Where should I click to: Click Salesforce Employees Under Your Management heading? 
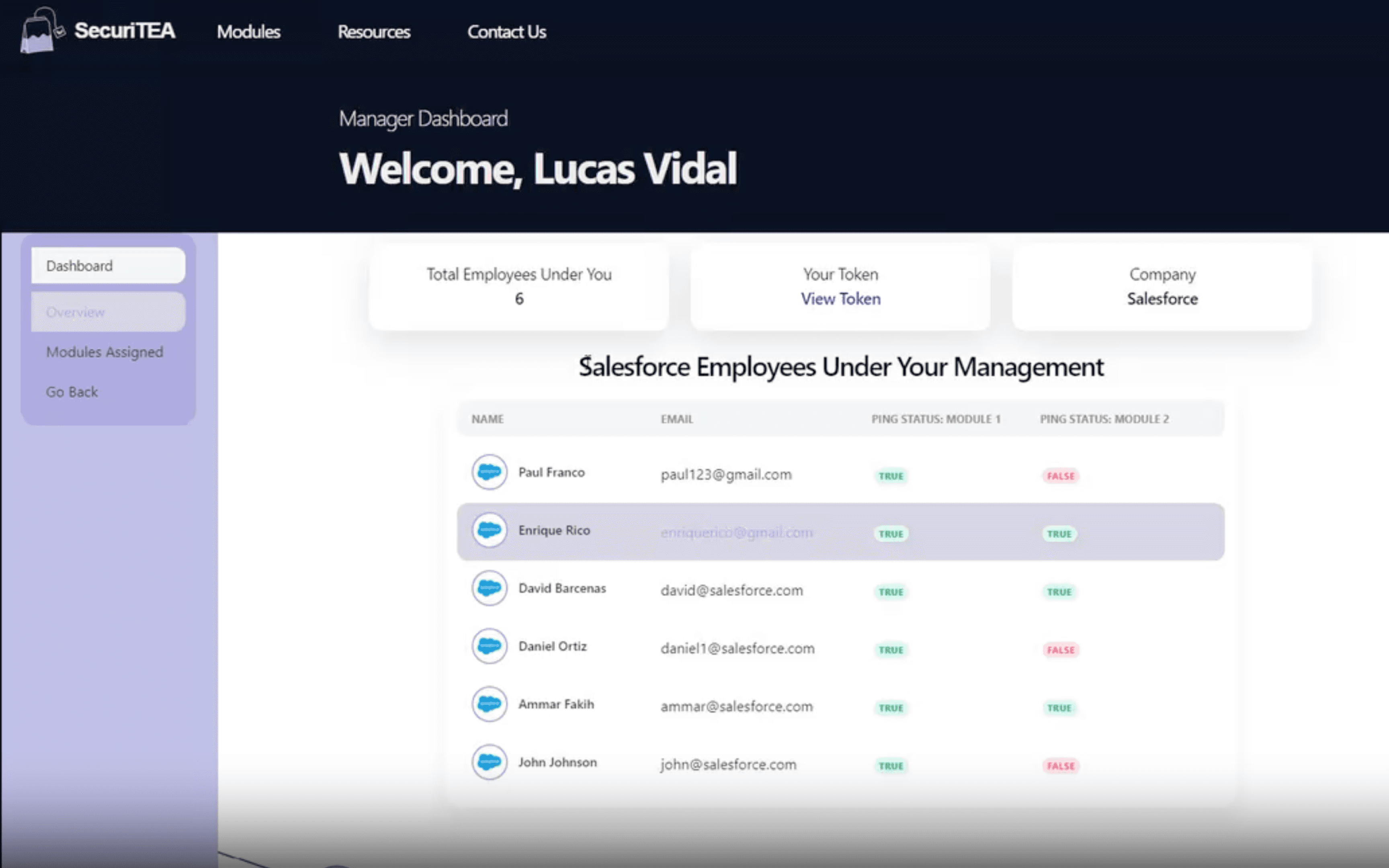(x=841, y=367)
